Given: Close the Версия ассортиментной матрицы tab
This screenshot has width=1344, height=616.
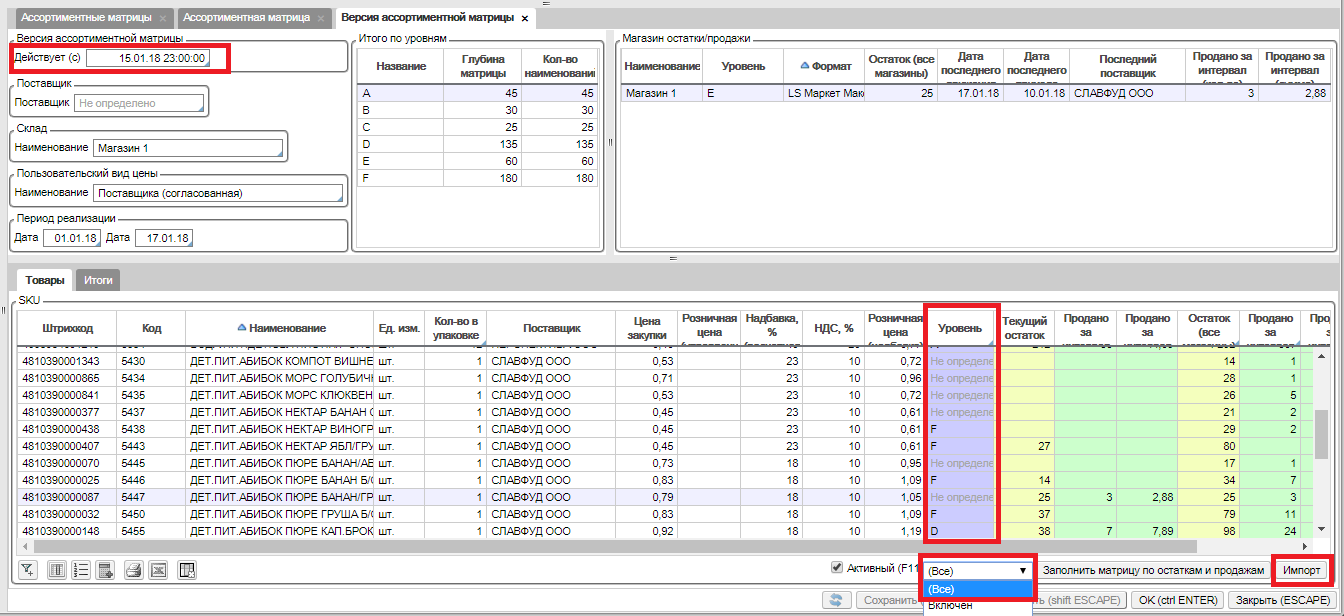Looking at the screenshot, I should tap(525, 18).
